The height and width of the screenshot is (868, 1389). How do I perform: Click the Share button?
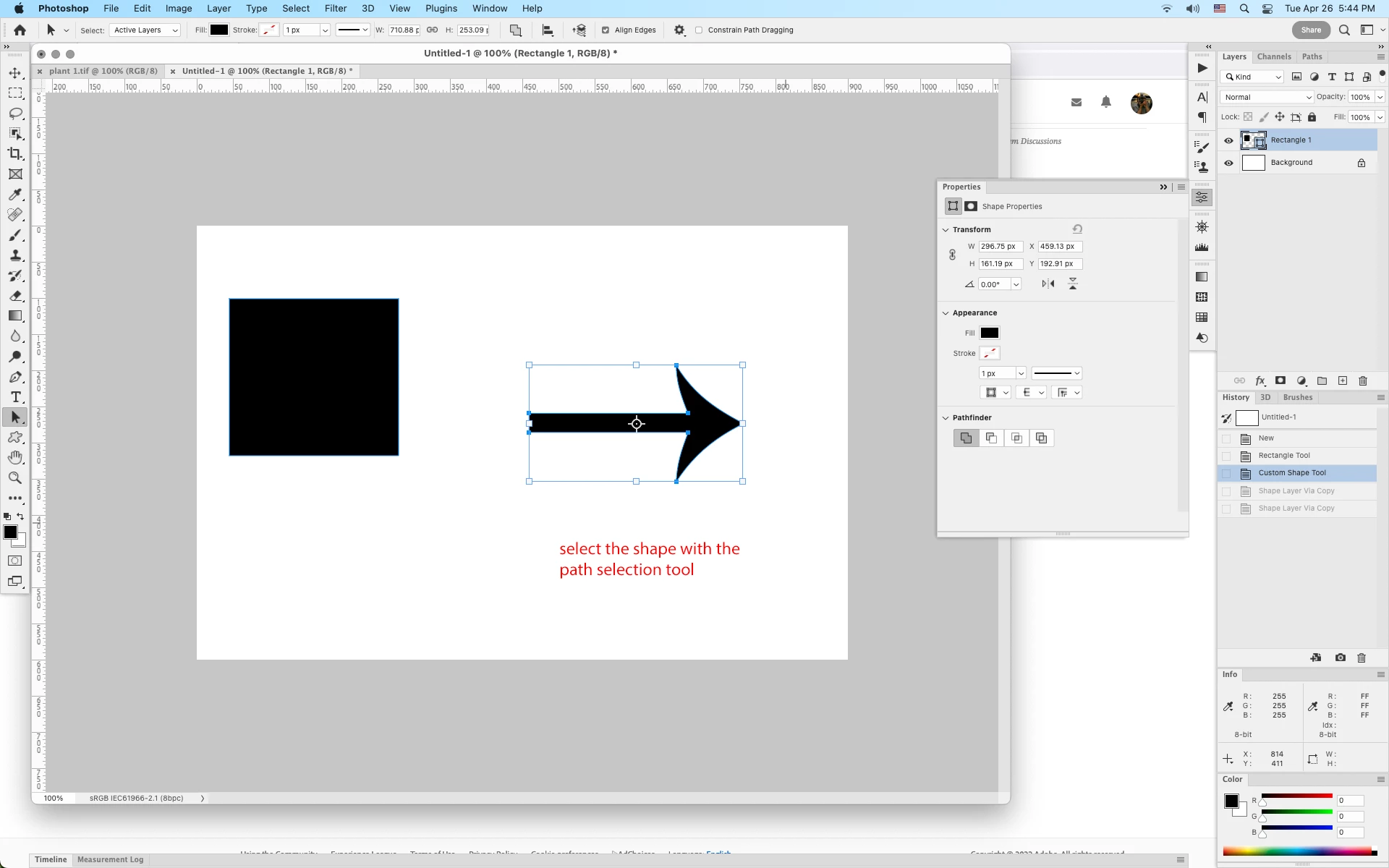coord(1311,30)
